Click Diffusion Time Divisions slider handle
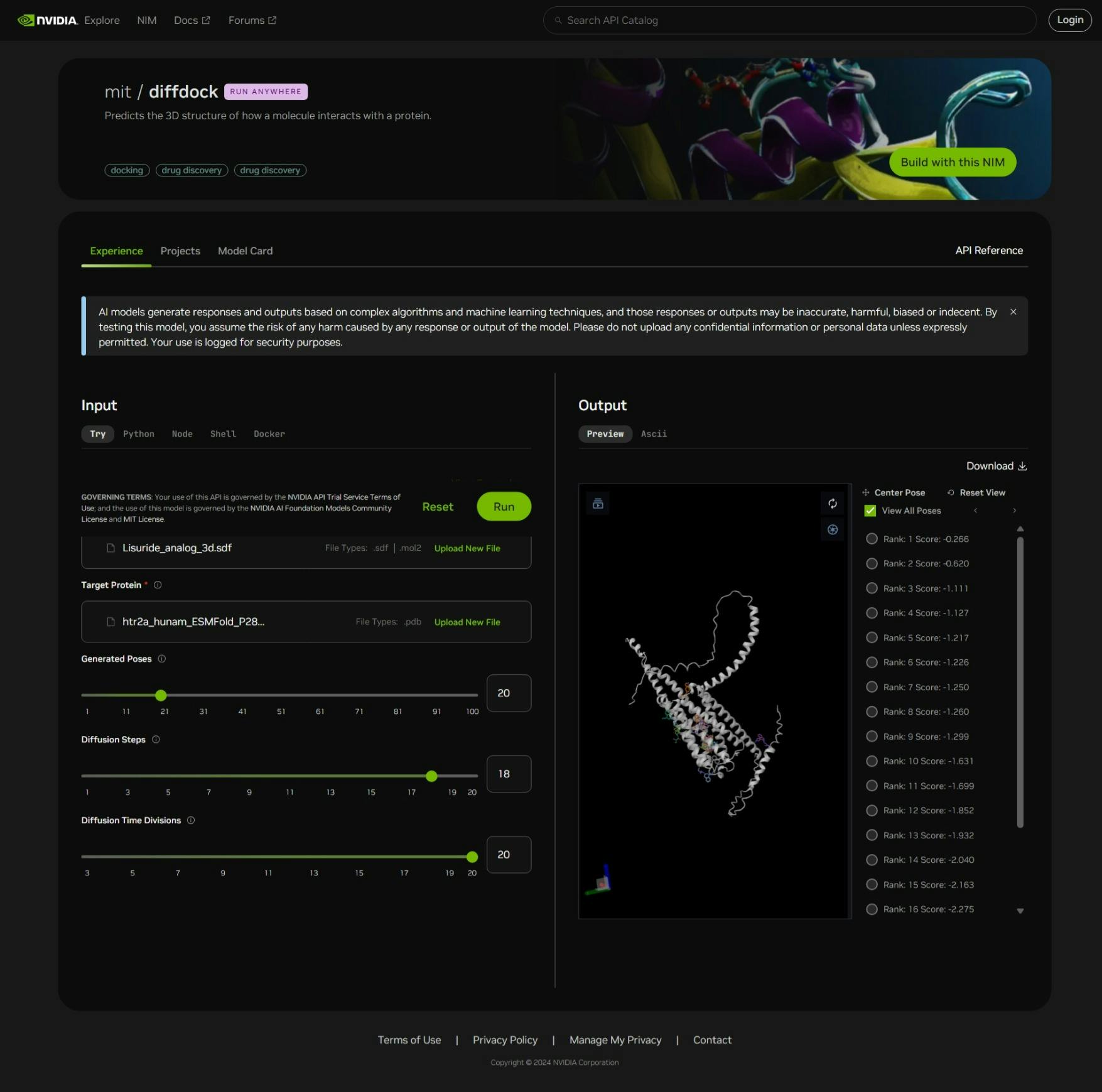The height and width of the screenshot is (1092, 1102). [x=472, y=857]
